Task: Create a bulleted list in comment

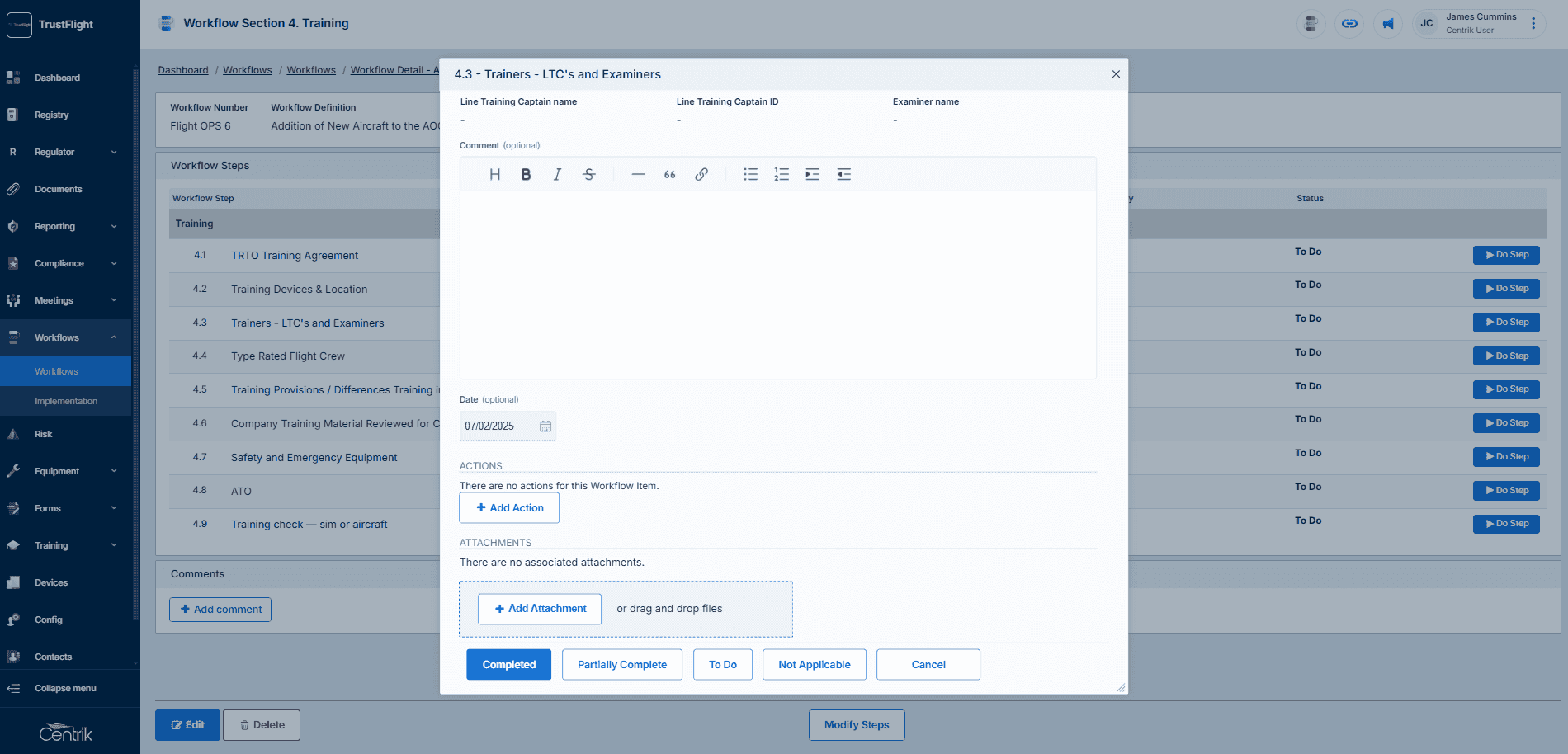Action: tap(750, 174)
